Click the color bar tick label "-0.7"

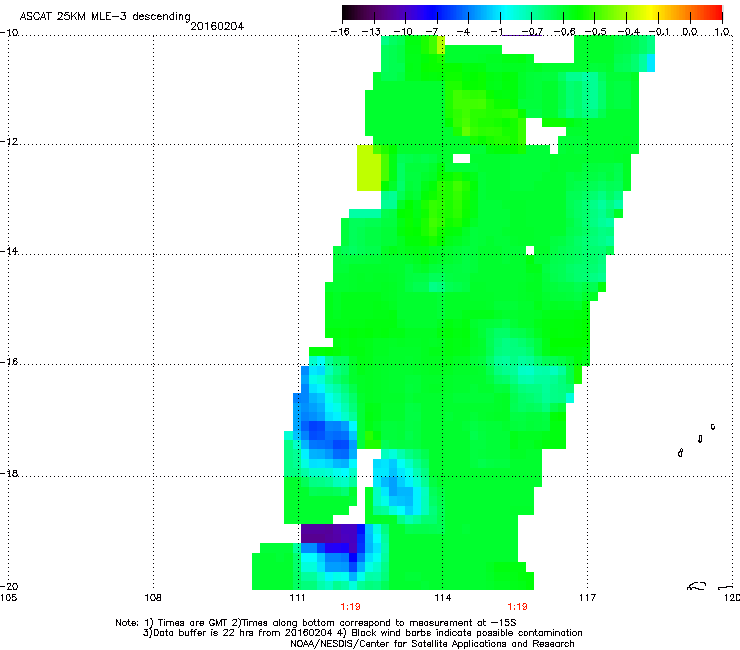click(532, 32)
